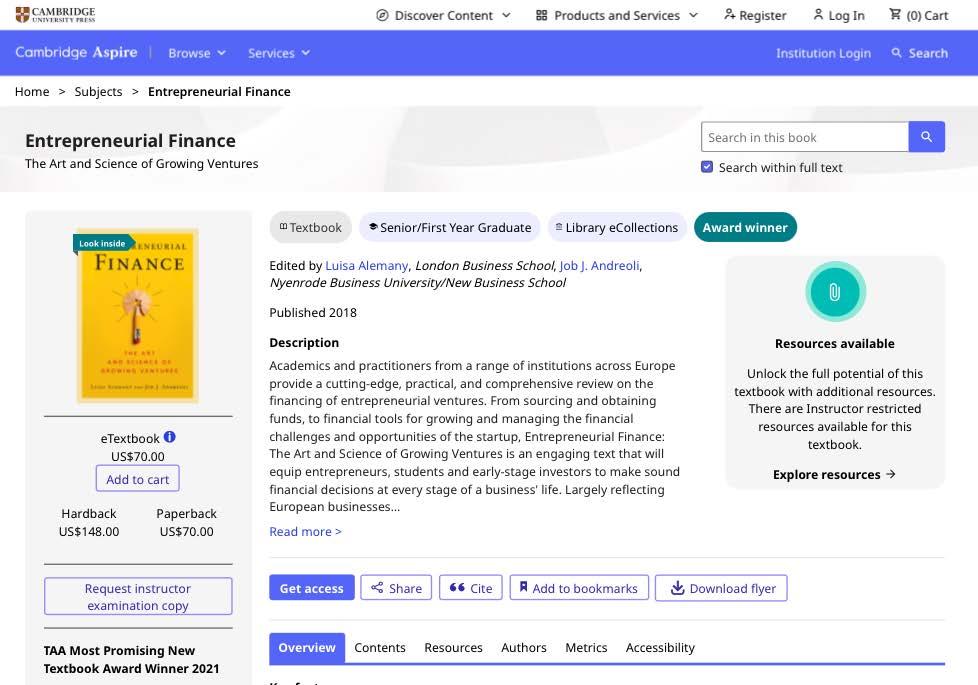This screenshot has height=685, width=978.
Task: Click the Add to cart button
Action: (138, 479)
